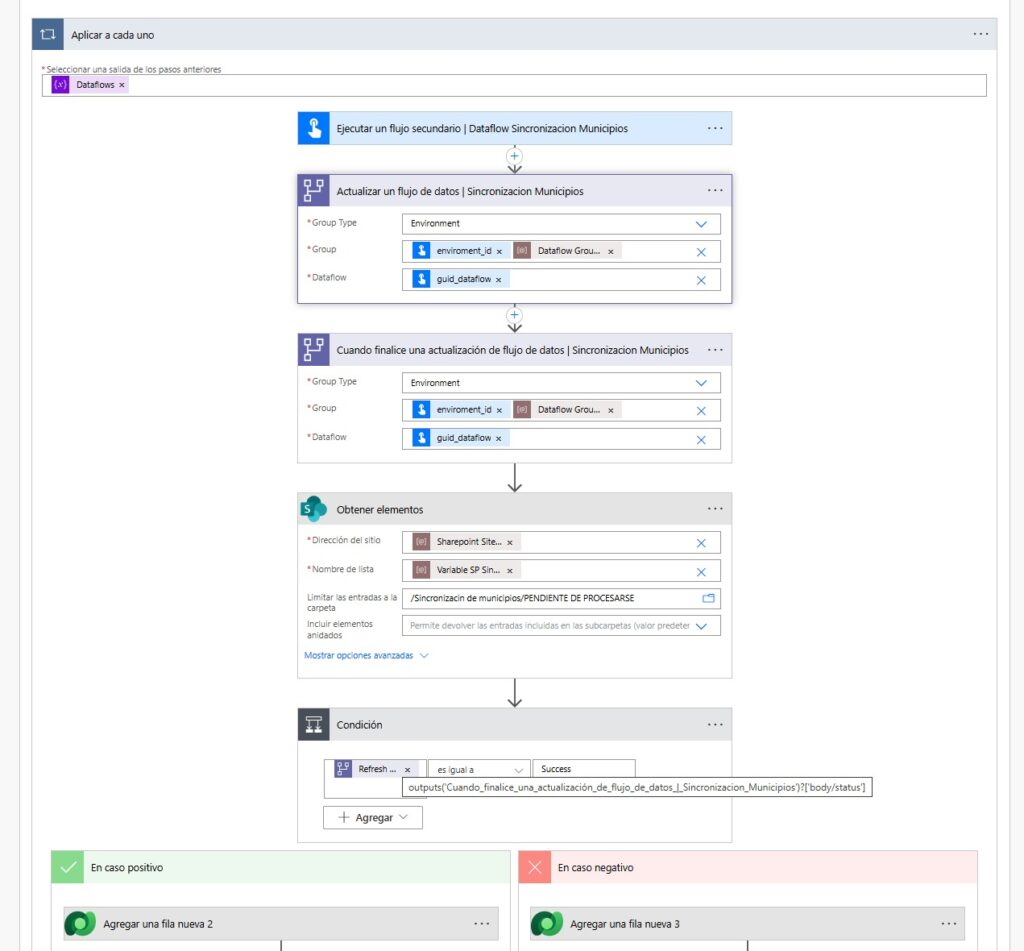Click the Condición action icon
Viewport: 1024px width, 951px height.
click(x=314, y=725)
